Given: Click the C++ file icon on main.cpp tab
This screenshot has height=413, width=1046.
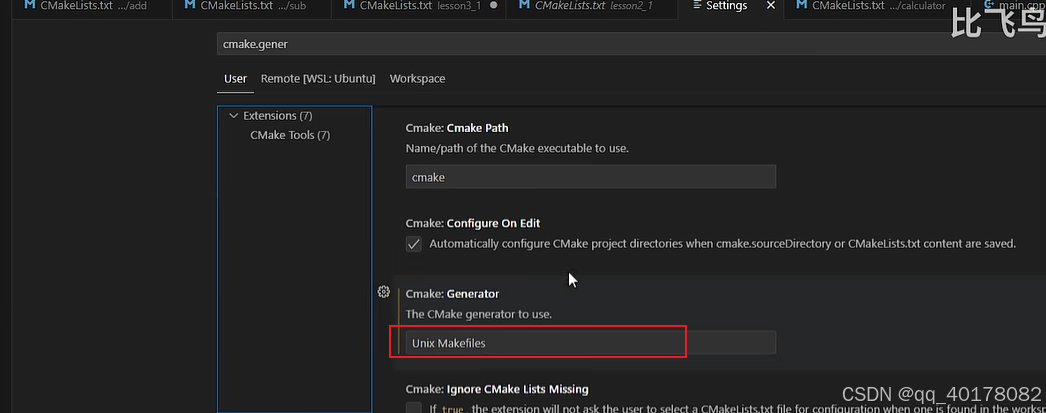Looking at the screenshot, I should (x=989, y=5).
